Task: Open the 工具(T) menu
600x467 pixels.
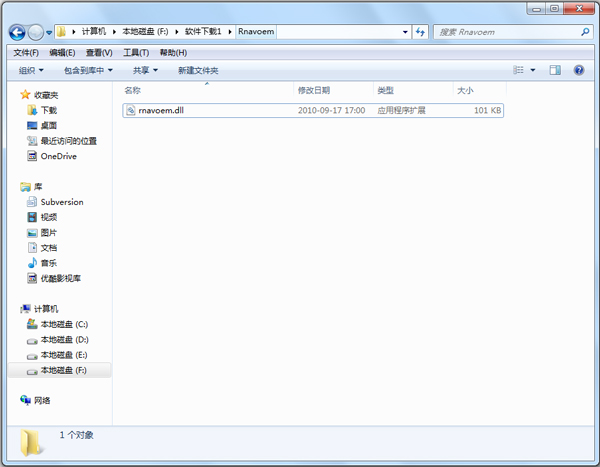Action: pyautogui.click(x=135, y=52)
